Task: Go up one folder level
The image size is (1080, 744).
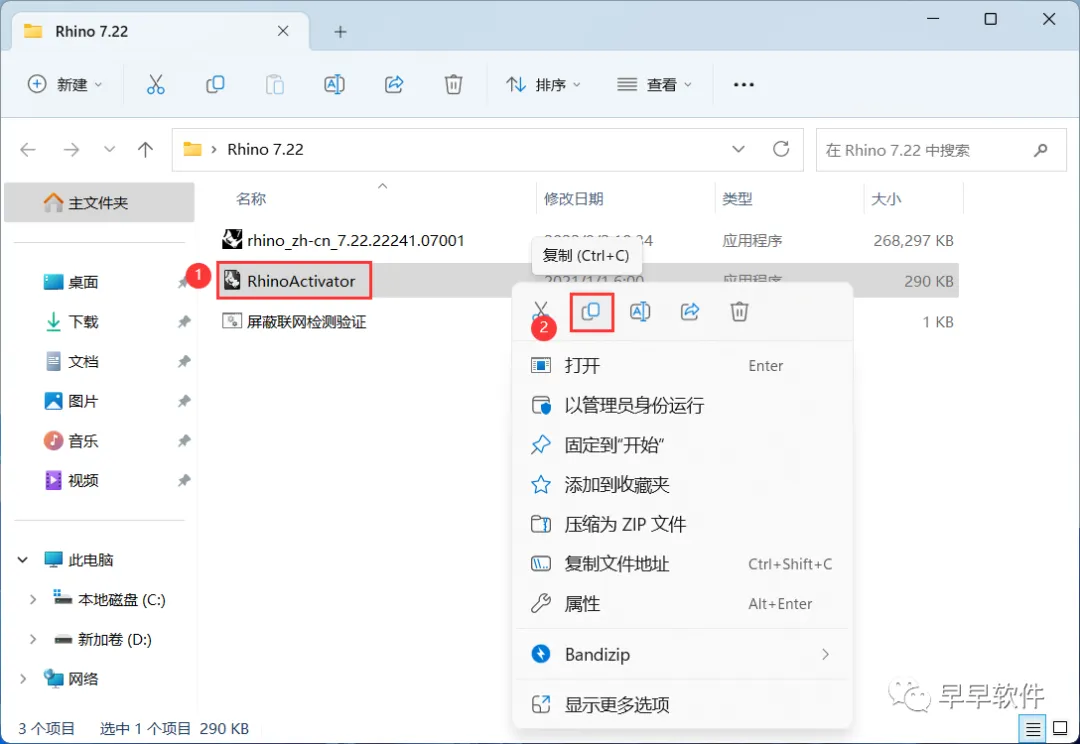Action: 145,149
